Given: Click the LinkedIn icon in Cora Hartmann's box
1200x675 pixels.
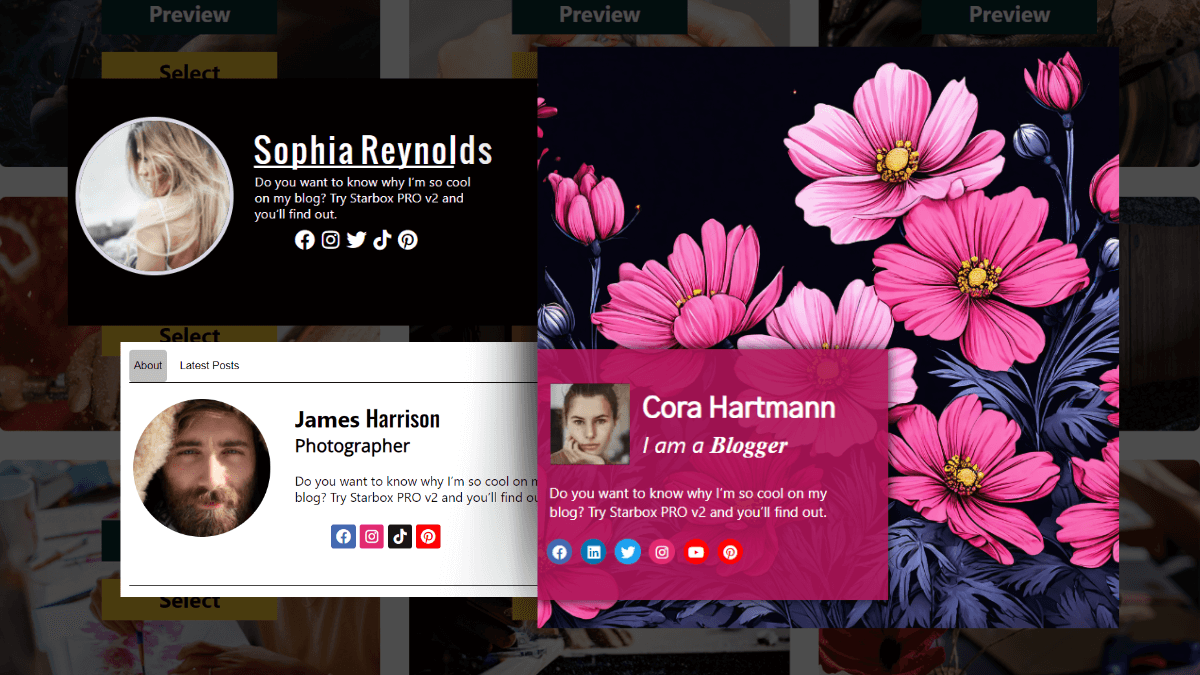Looking at the screenshot, I should 593,552.
